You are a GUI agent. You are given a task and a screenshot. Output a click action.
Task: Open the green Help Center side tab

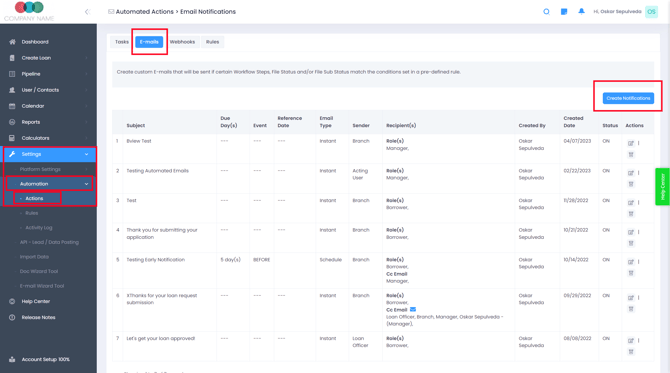pyautogui.click(x=663, y=187)
